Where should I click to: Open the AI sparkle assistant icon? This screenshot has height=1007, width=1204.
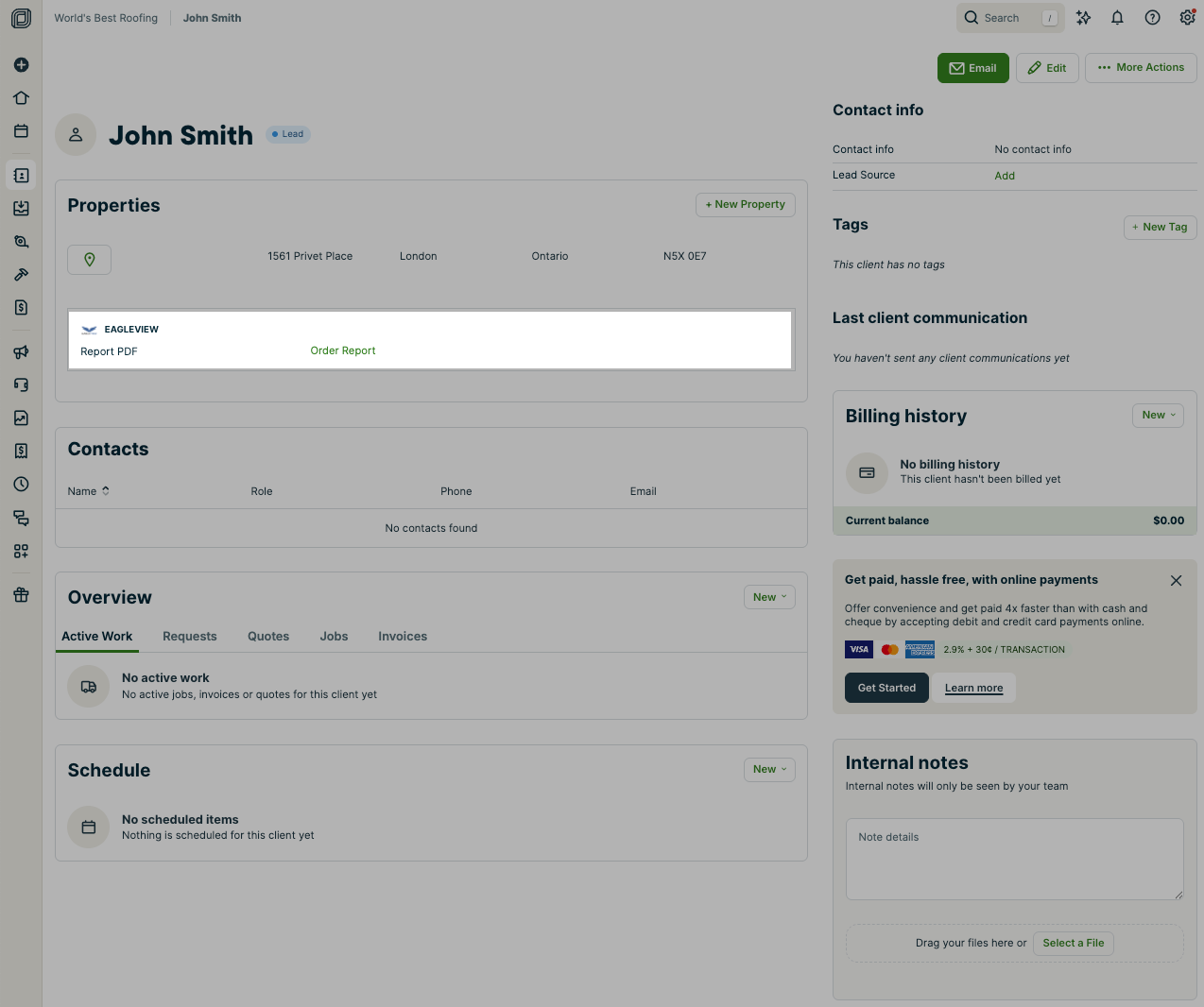coord(1083,18)
